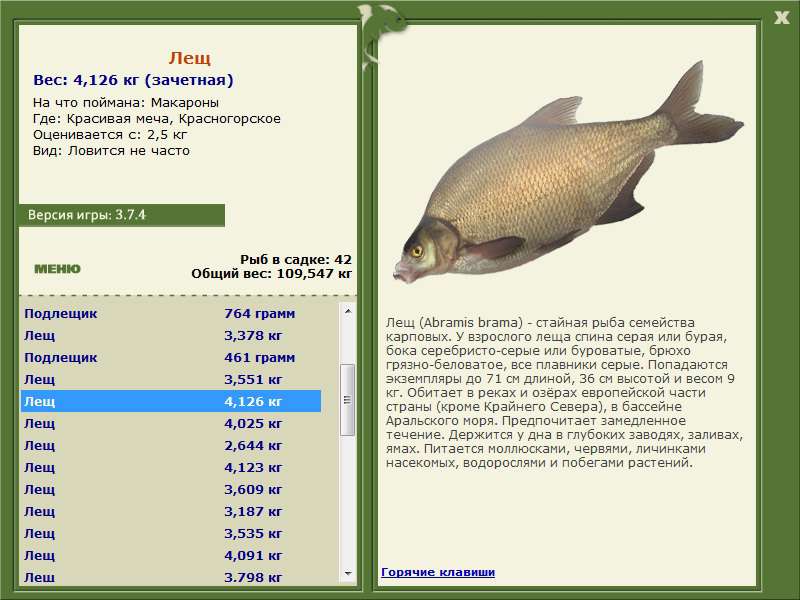Image resolution: width=800 pixels, height=600 pixels.
Task: Open the МЕНЮ button
Action: coord(57,269)
